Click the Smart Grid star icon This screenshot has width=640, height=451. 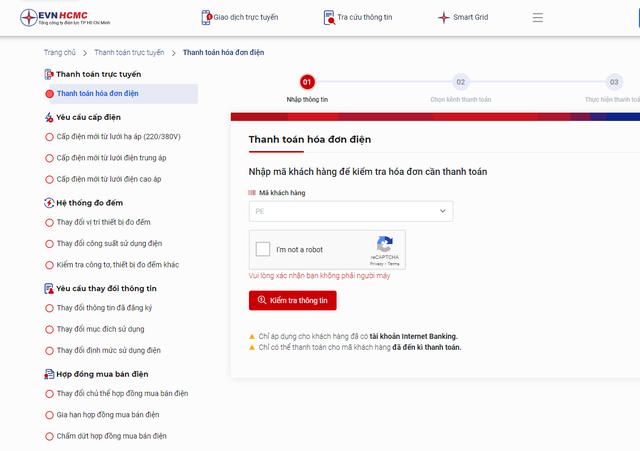tap(444, 18)
